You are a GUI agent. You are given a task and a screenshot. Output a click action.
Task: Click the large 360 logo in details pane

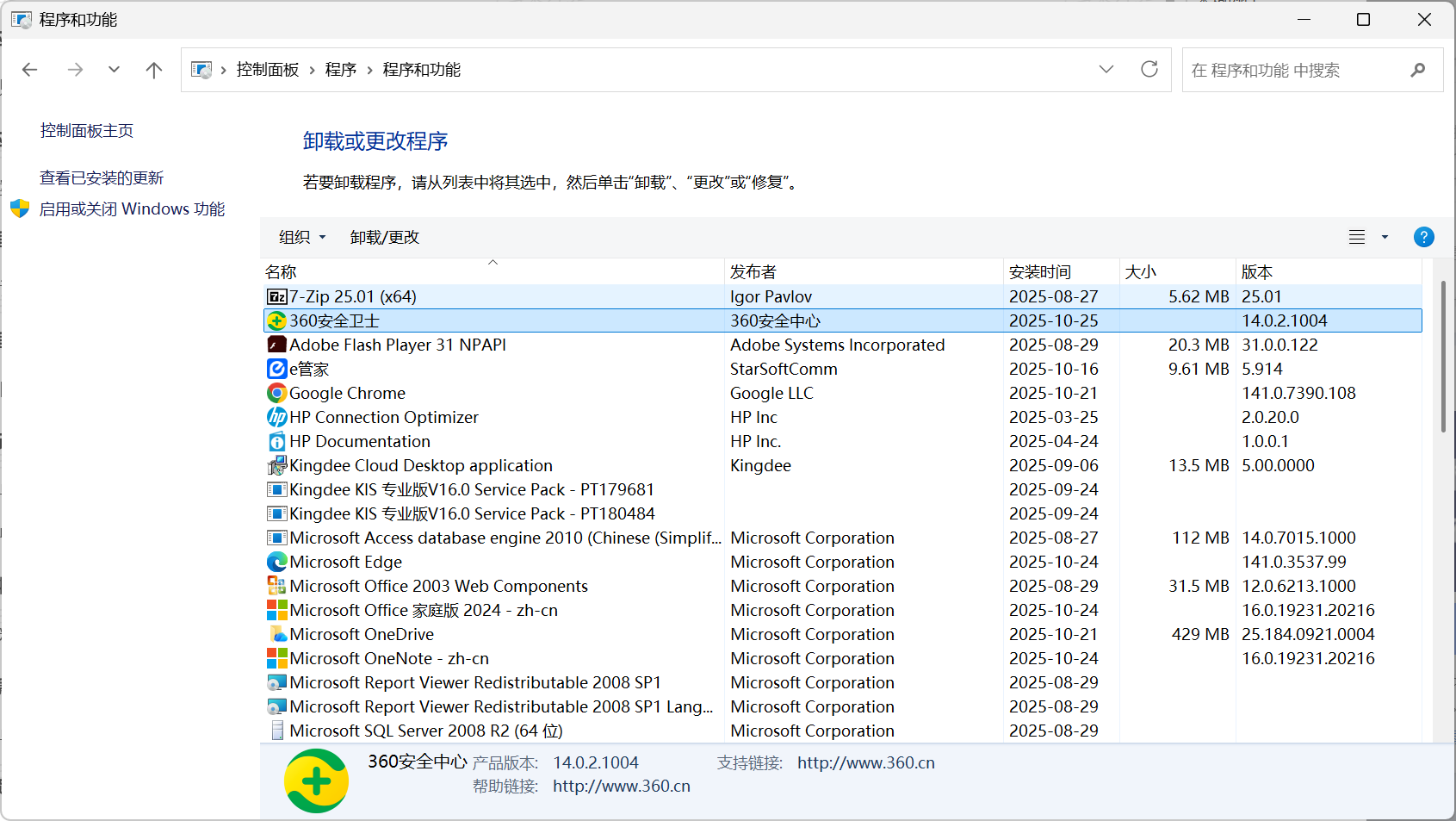point(316,781)
